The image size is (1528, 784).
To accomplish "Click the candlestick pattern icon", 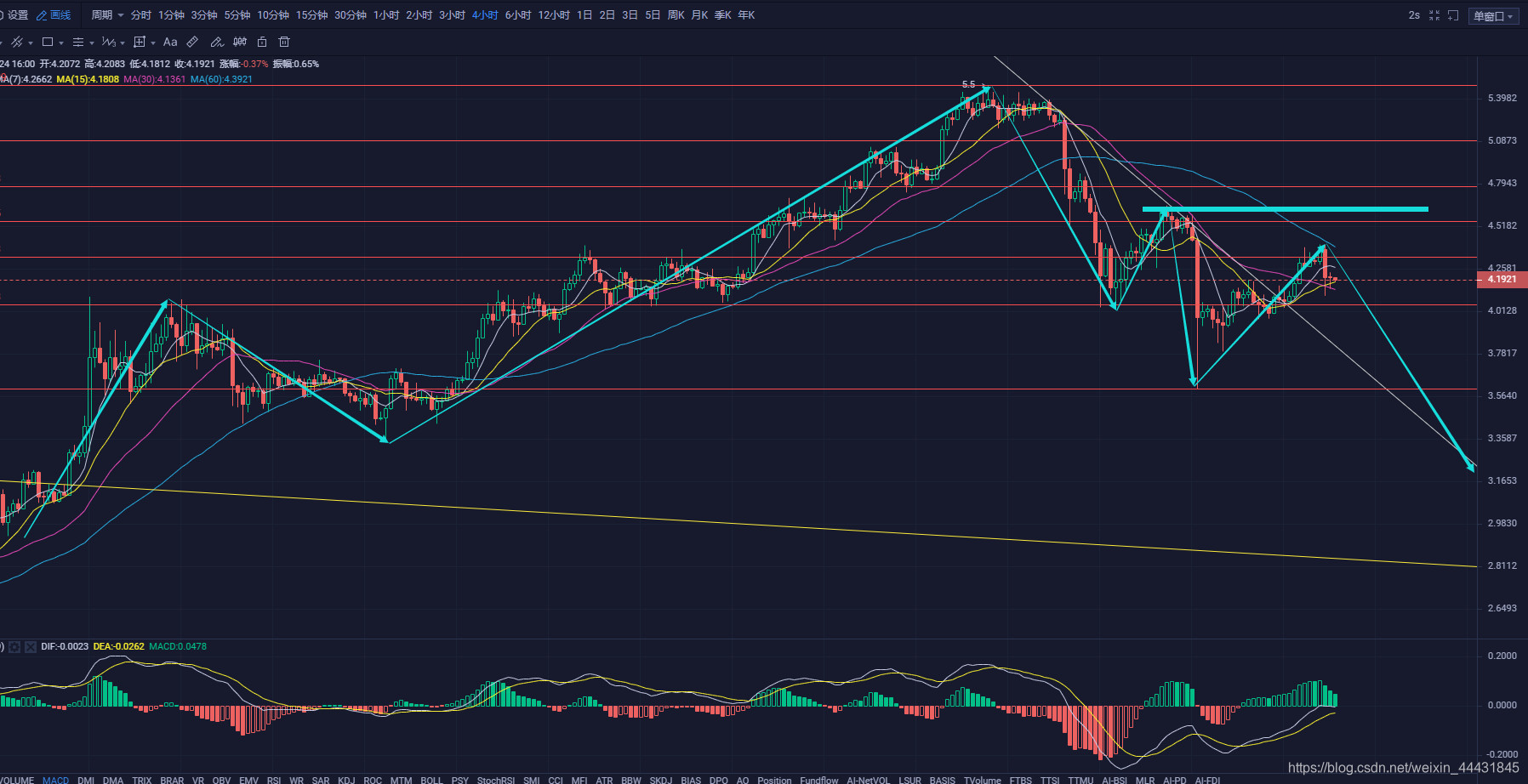I will [x=240, y=42].
